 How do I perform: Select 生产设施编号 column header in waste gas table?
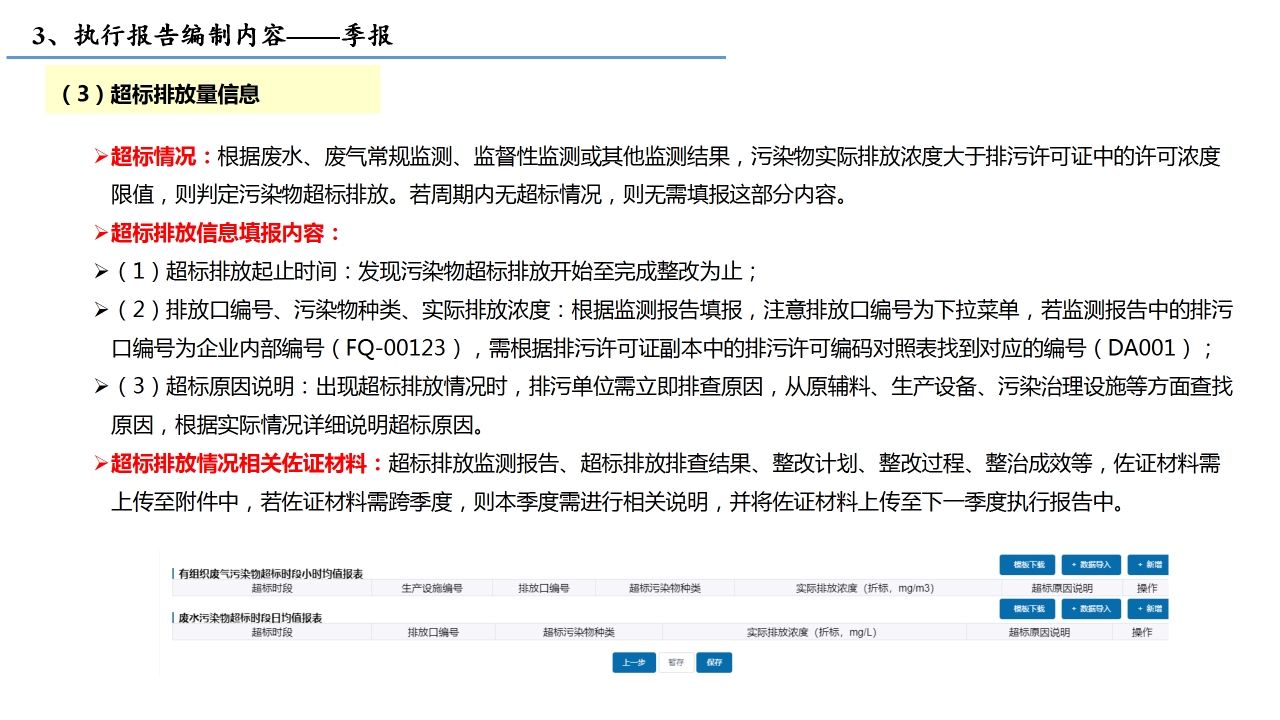tap(431, 589)
